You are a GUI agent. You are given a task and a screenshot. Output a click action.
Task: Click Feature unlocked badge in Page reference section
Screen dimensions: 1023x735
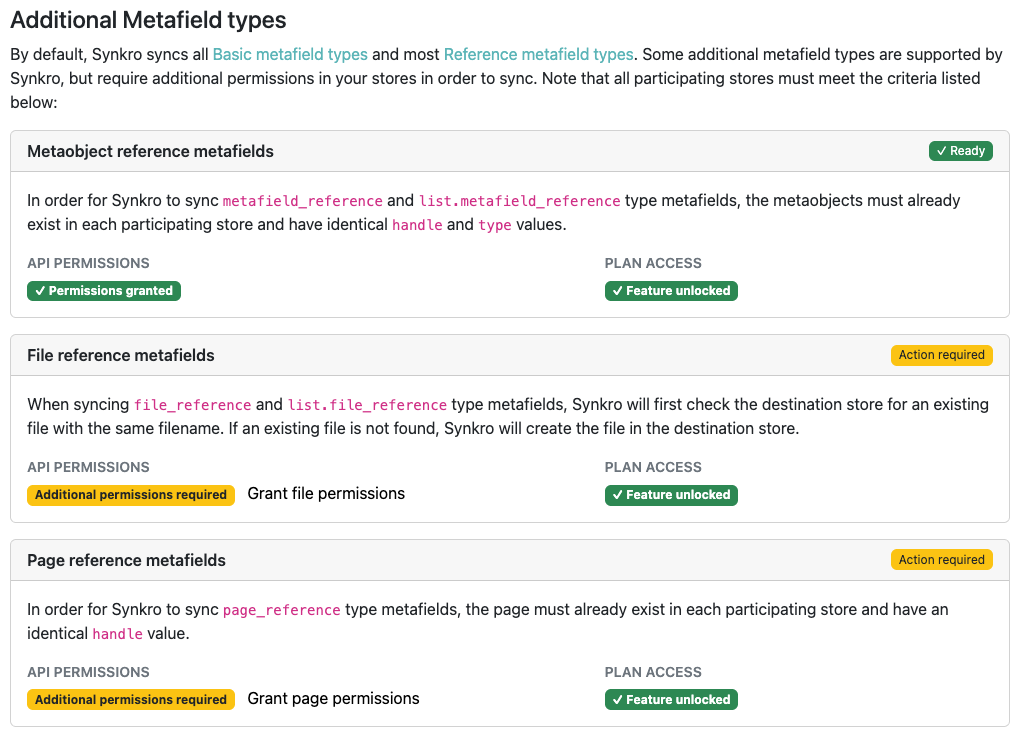coord(671,700)
